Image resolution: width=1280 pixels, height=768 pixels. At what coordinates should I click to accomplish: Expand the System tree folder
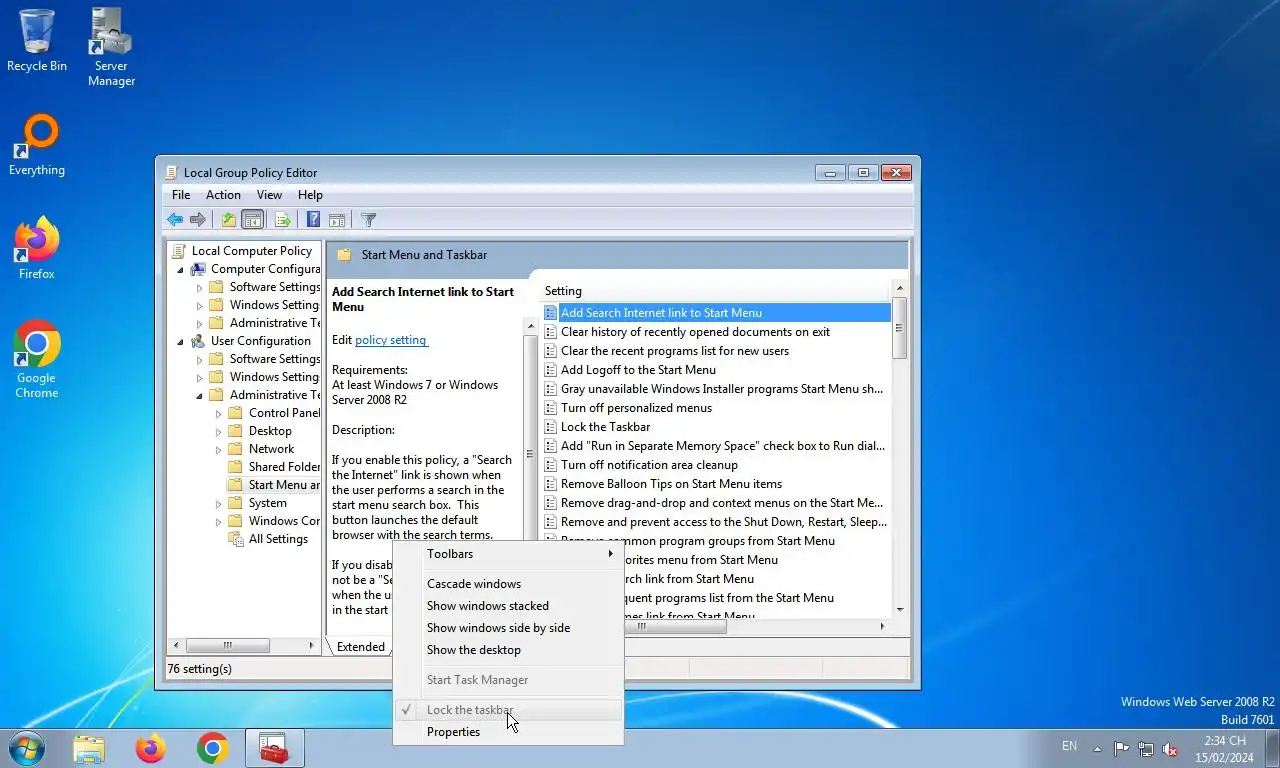point(219,503)
